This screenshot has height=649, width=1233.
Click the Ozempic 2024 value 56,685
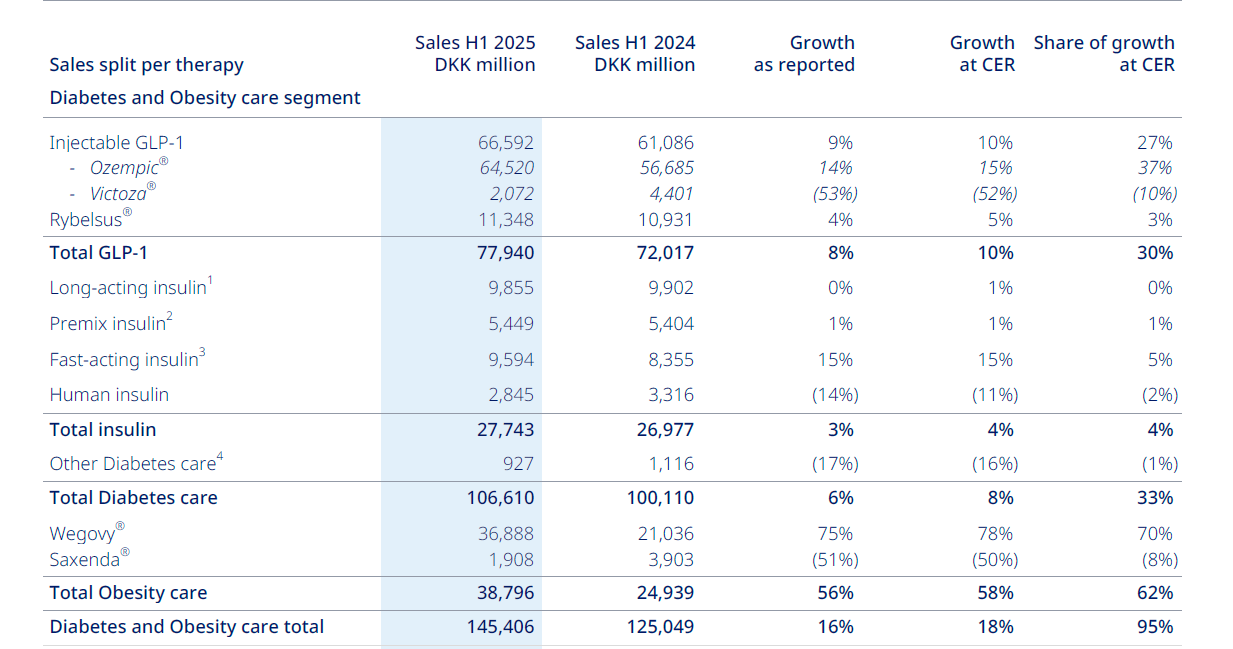pyautogui.click(x=666, y=168)
